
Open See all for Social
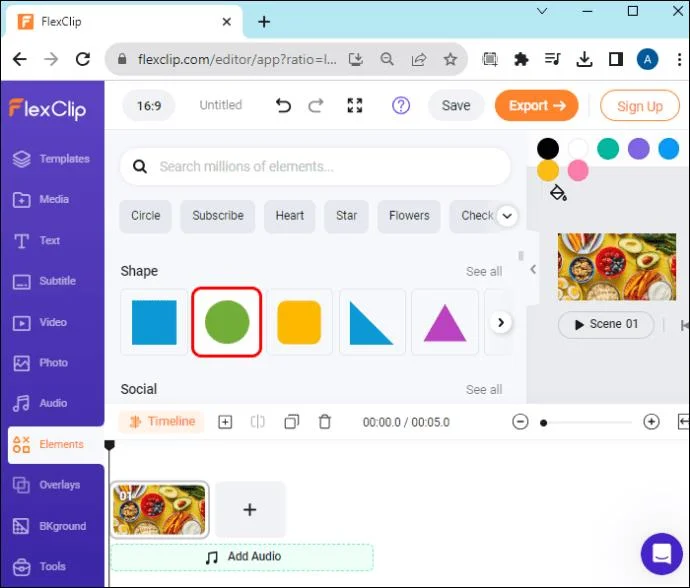[484, 390]
